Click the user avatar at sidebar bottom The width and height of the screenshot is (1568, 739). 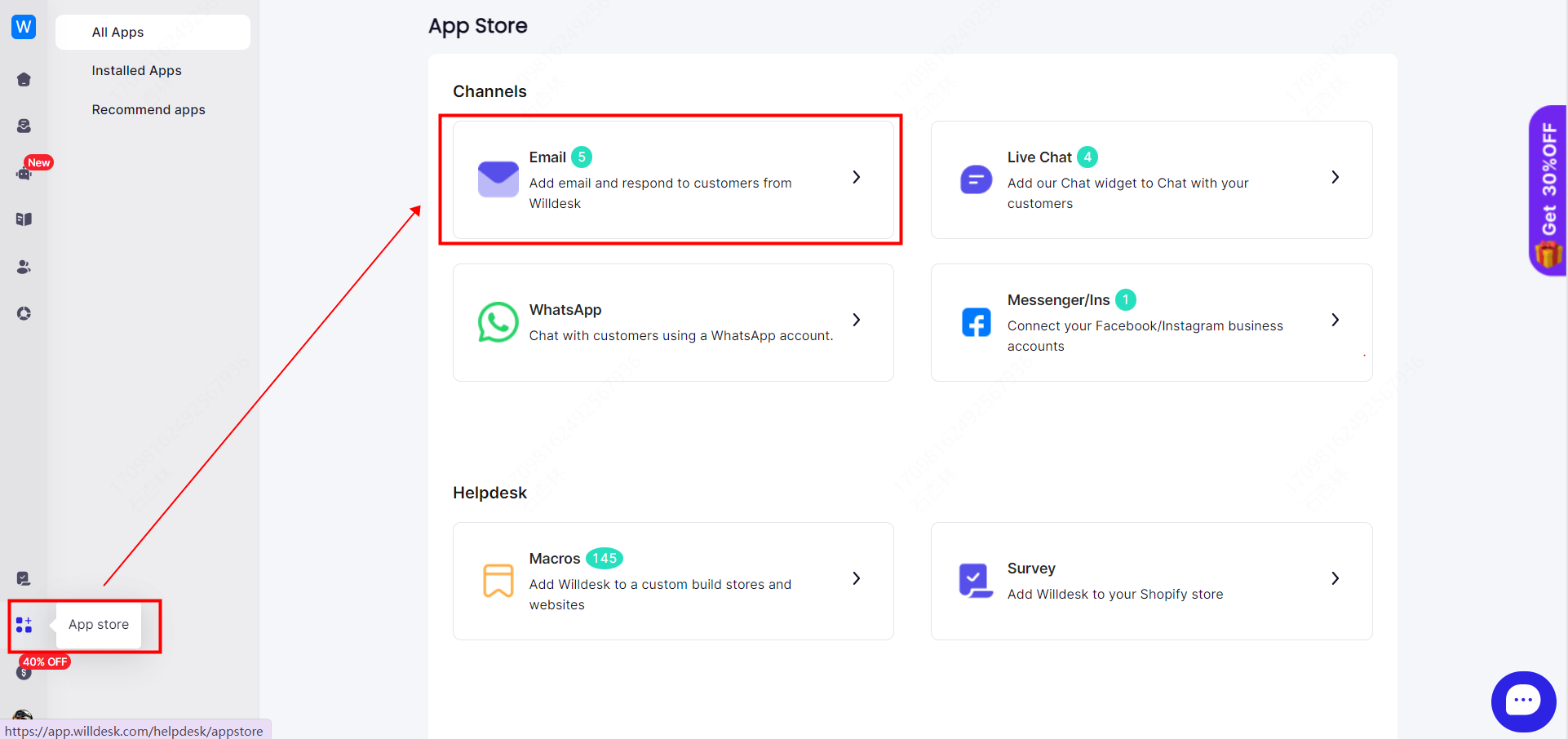pos(24,715)
